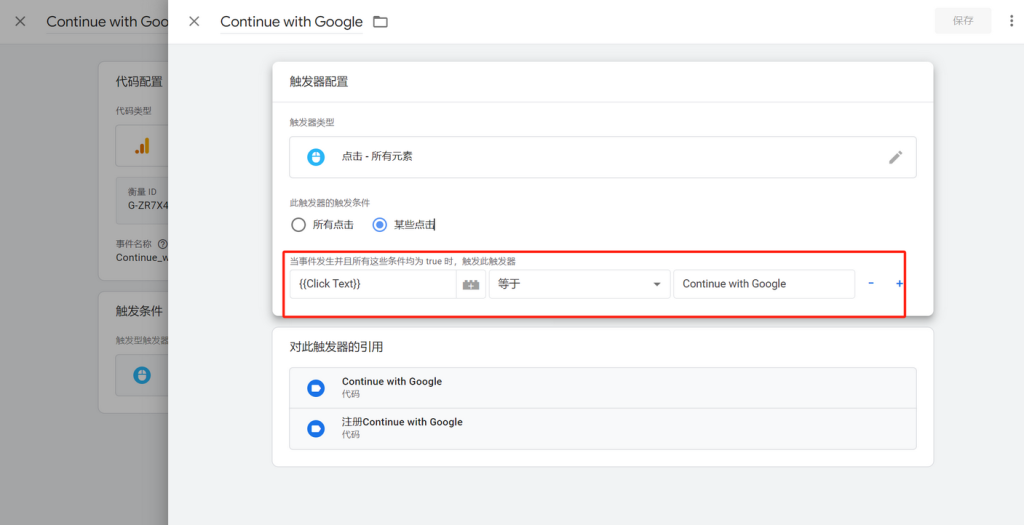The width and height of the screenshot is (1024, 525).
Task: Click the trigger mouse icon in 触发条件 card
Action: (142, 375)
